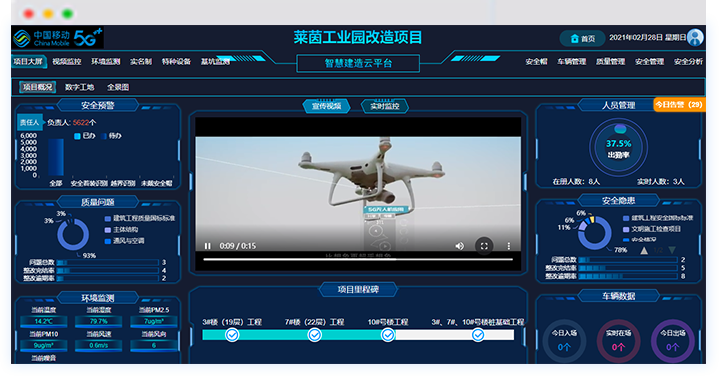Select the 3#楼 (19层) milestone checkmark

click(x=232, y=335)
